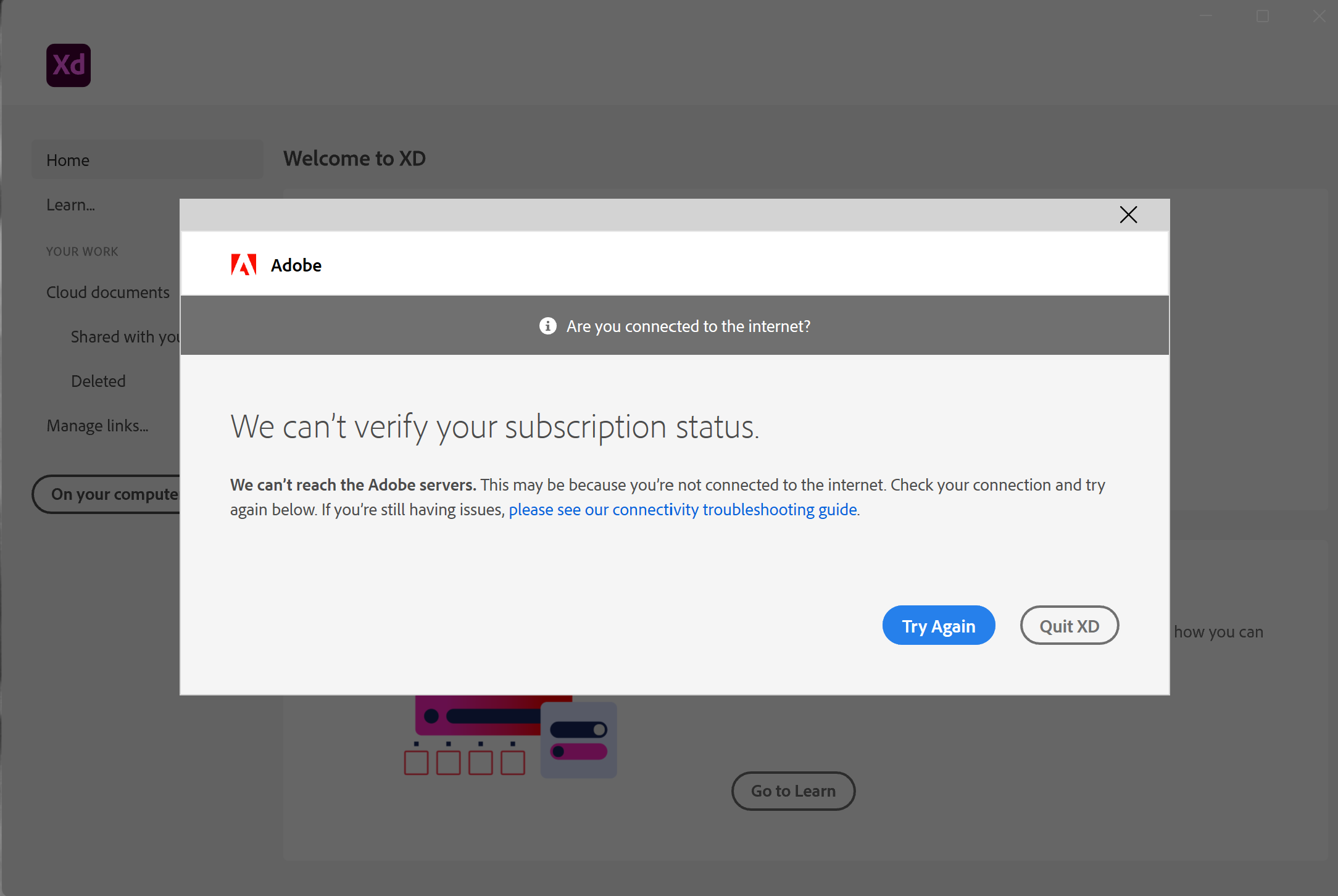The height and width of the screenshot is (896, 1338).
Task: Click the close X button on dialog
Action: pos(1128,214)
